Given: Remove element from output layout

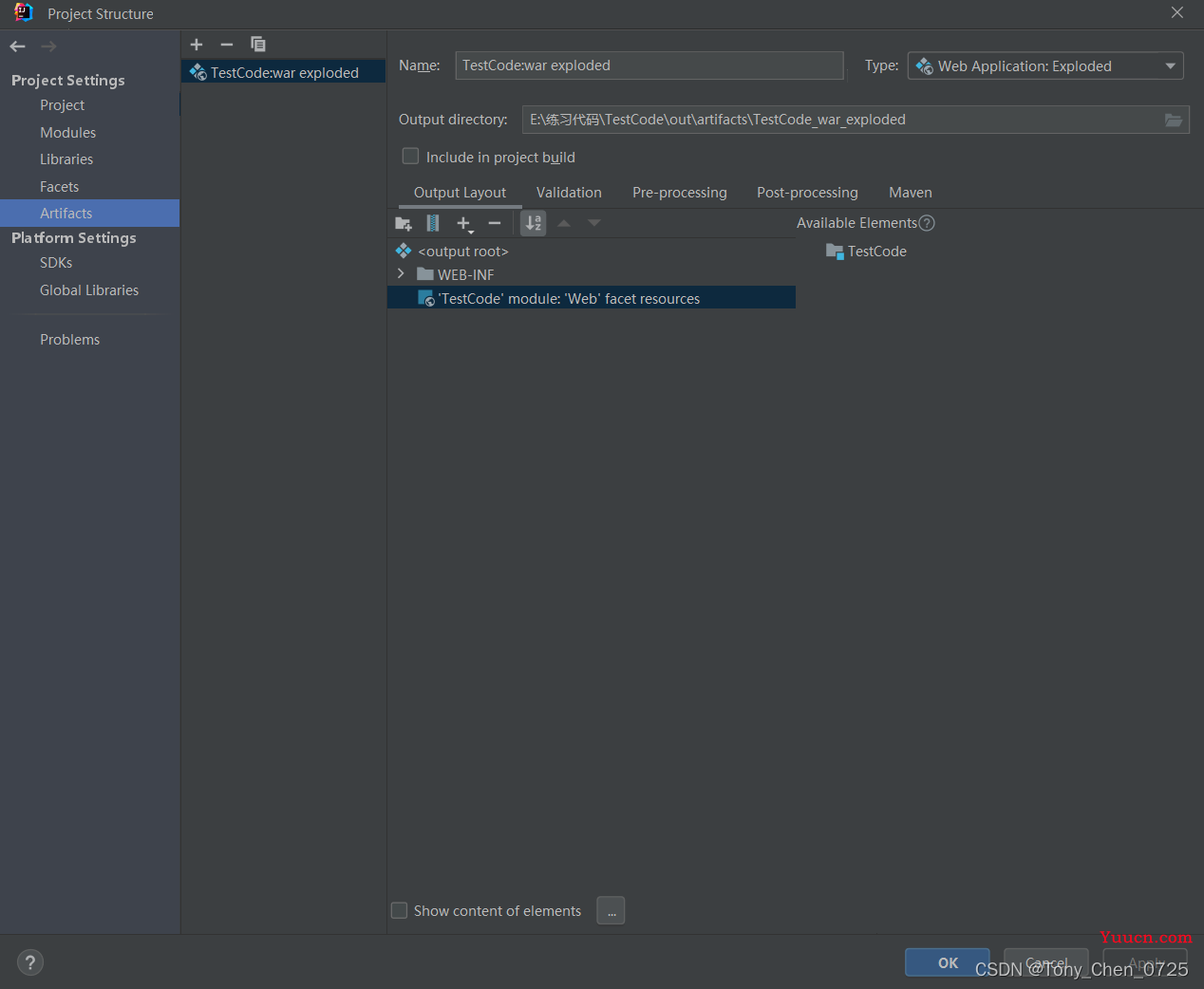Looking at the screenshot, I should point(494,223).
